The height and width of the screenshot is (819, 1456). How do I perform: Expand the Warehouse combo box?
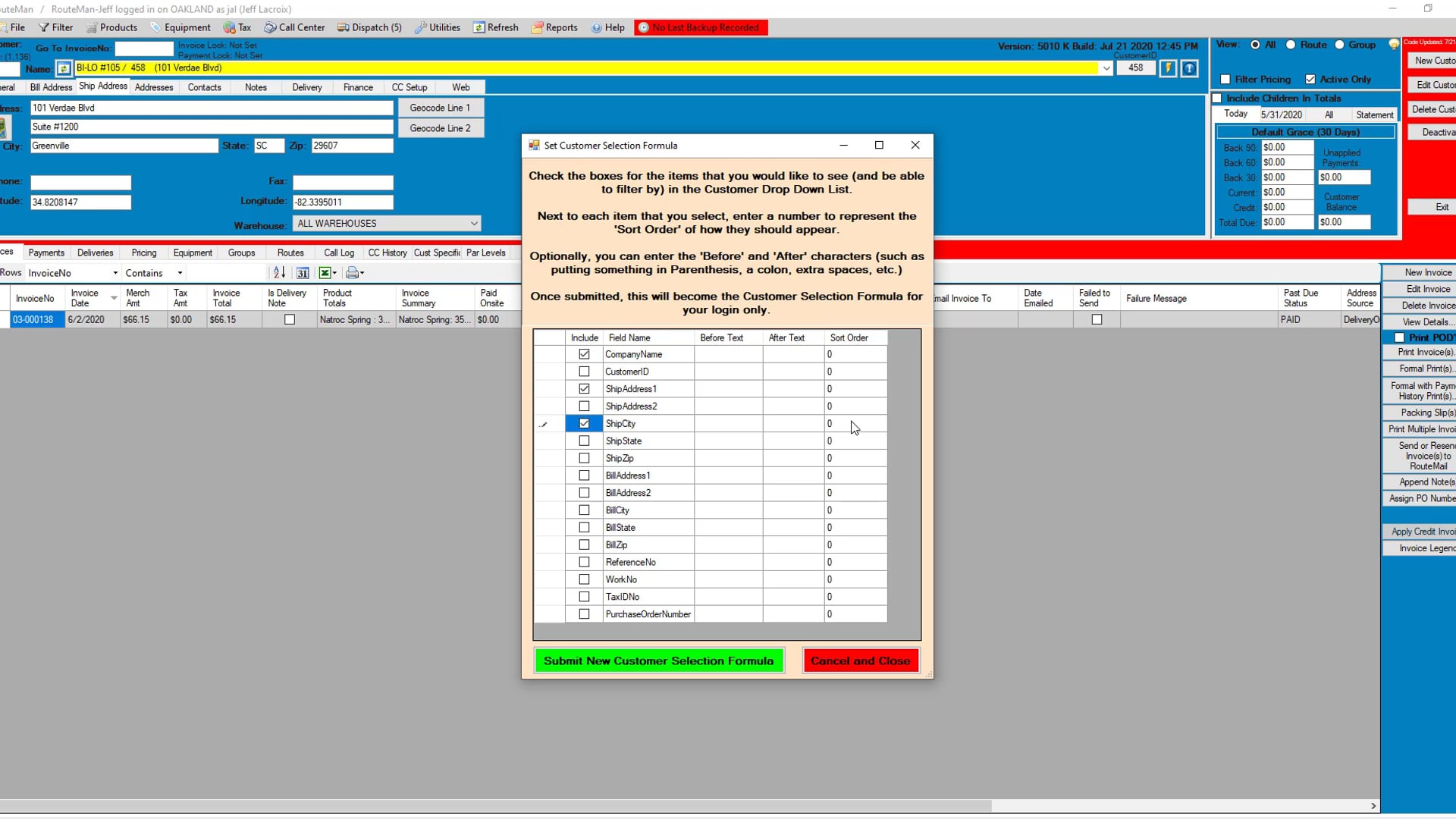click(474, 224)
